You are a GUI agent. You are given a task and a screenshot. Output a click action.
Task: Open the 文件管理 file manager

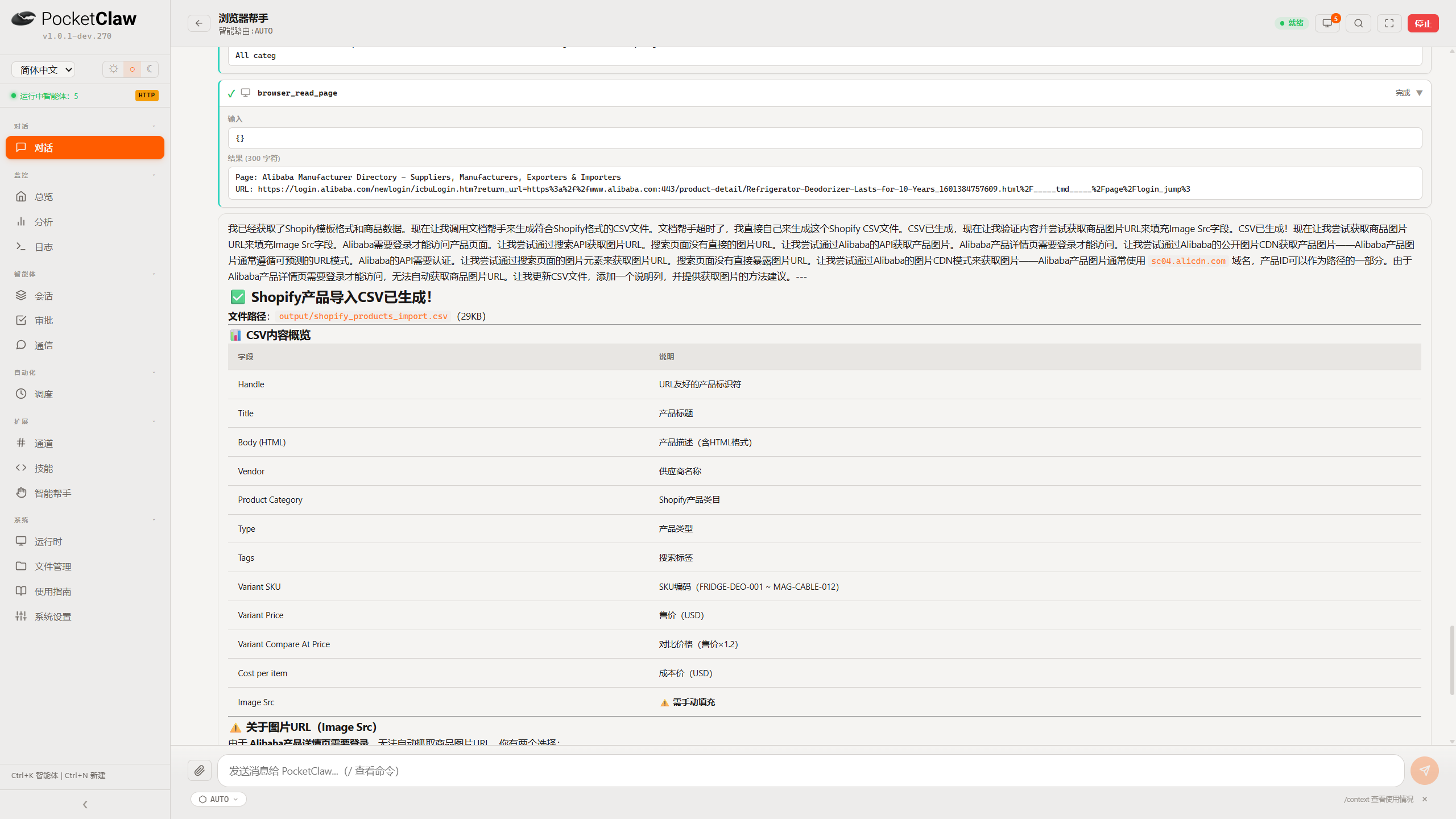tap(85, 566)
